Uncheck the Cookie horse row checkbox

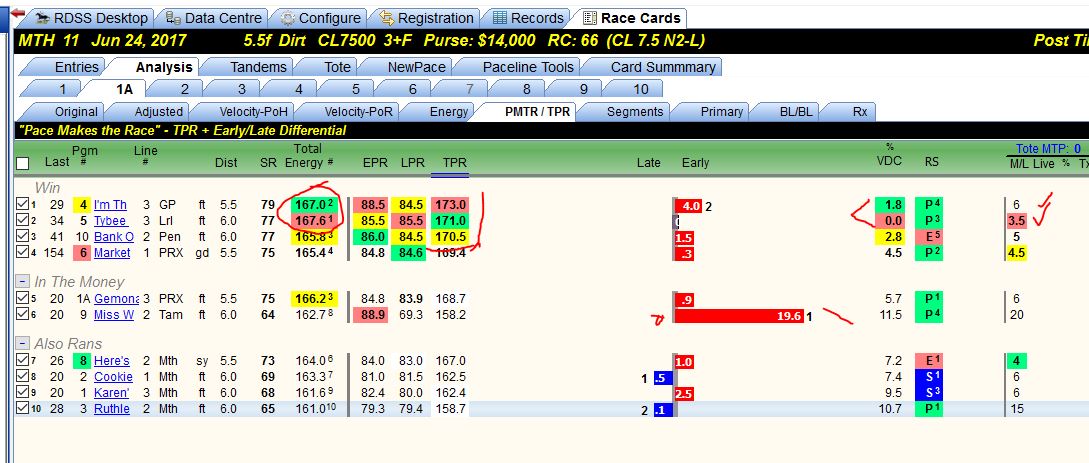[x=22, y=377]
